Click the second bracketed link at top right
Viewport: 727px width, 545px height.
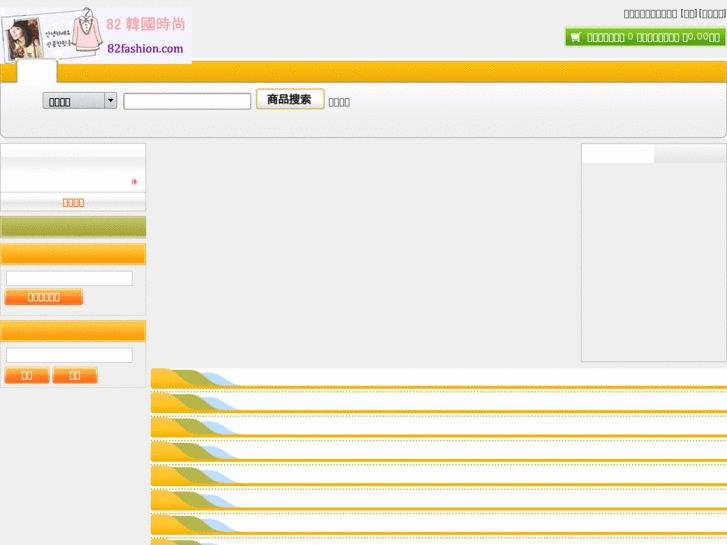click(712, 14)
